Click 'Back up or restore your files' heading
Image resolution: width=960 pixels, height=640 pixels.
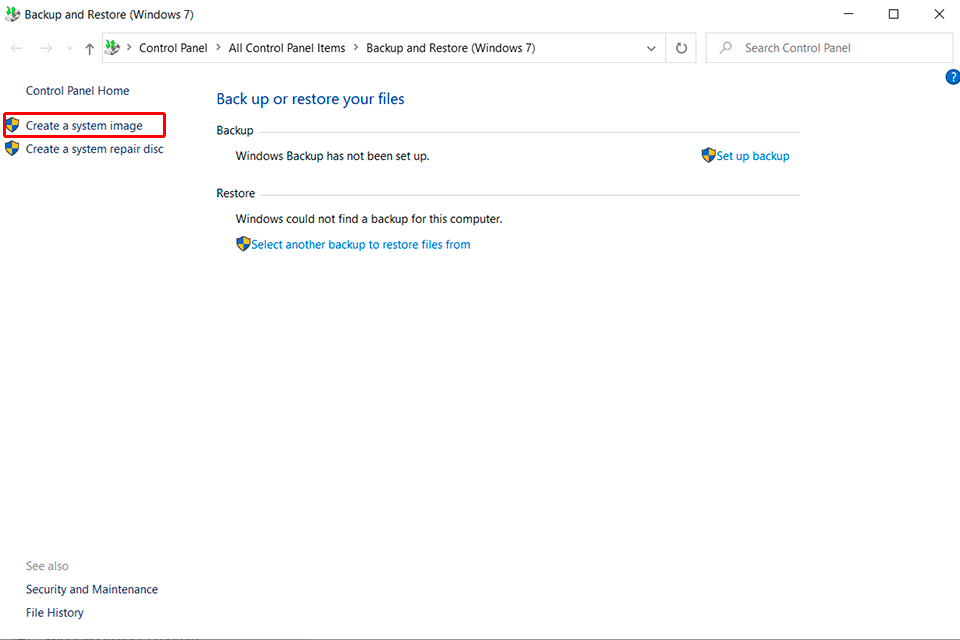pos(310,99)
